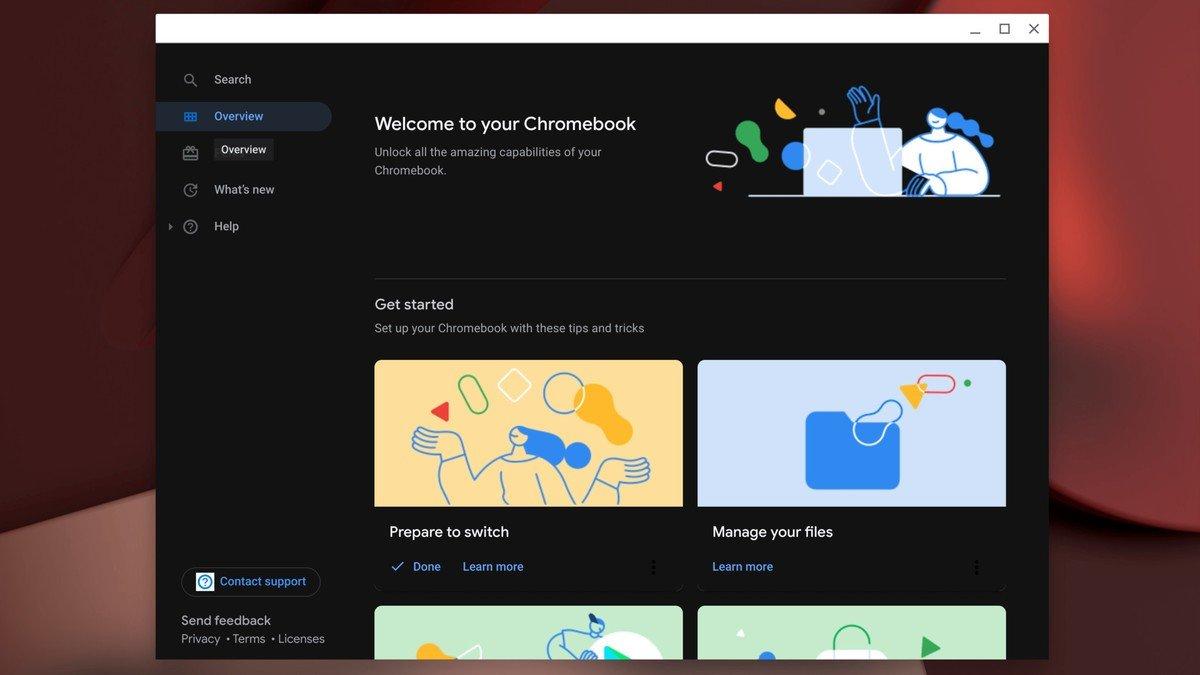Select the Search magnifier icon
Screen dimensions: 1200x675
[190, 79]
